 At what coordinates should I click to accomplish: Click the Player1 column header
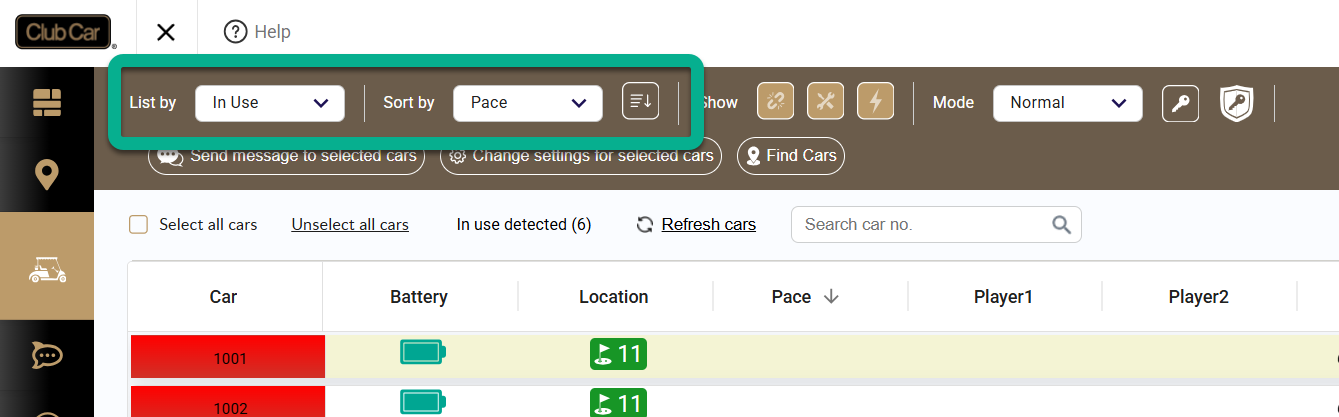coord(1003,297)
